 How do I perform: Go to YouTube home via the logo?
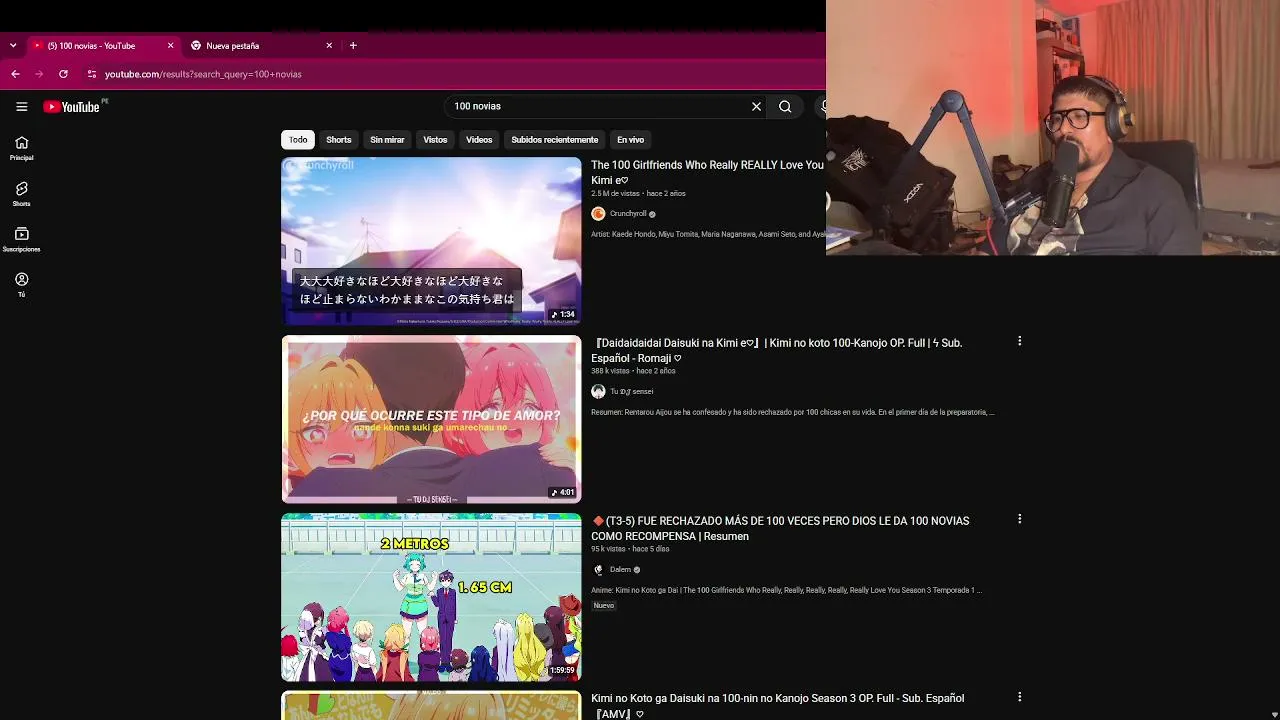pos(72,106)
